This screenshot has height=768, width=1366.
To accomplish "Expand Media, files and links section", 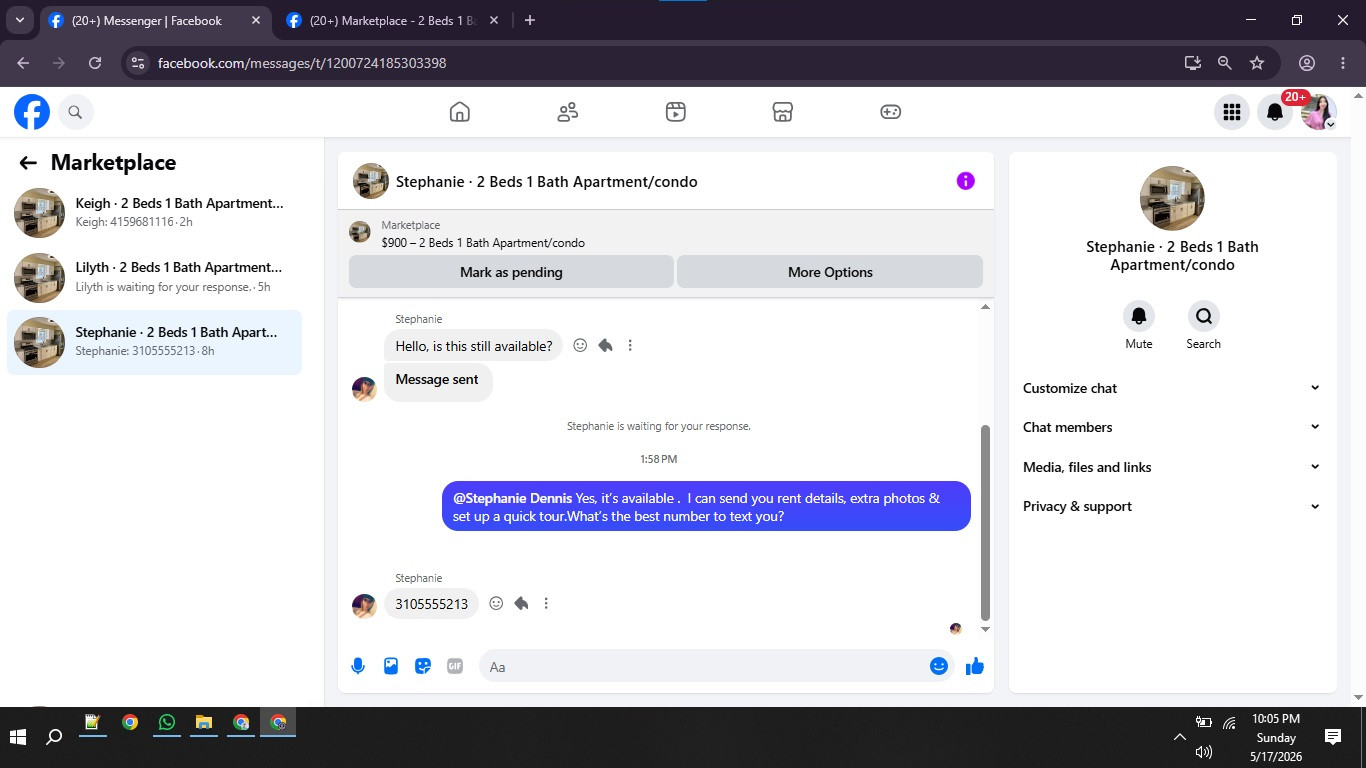I will [1172, 467].
